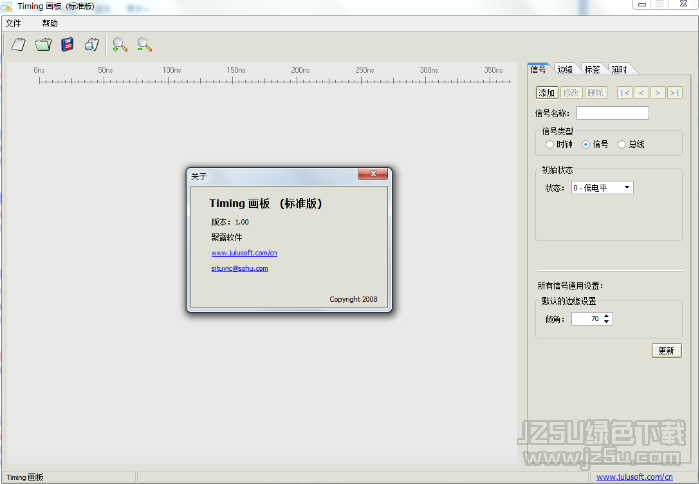
Task: Click the 倾角 value field showing 70
Action: [586, 319]
